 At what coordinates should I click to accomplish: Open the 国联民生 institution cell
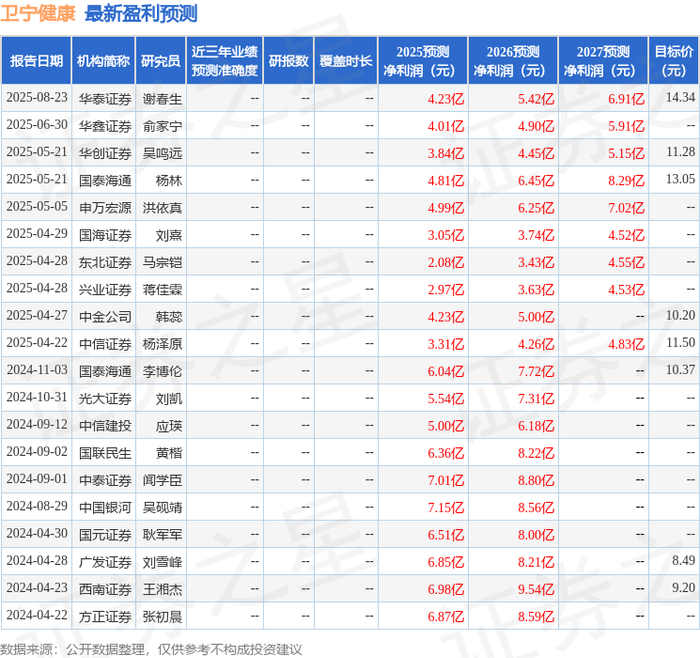[x=105, y=453]
